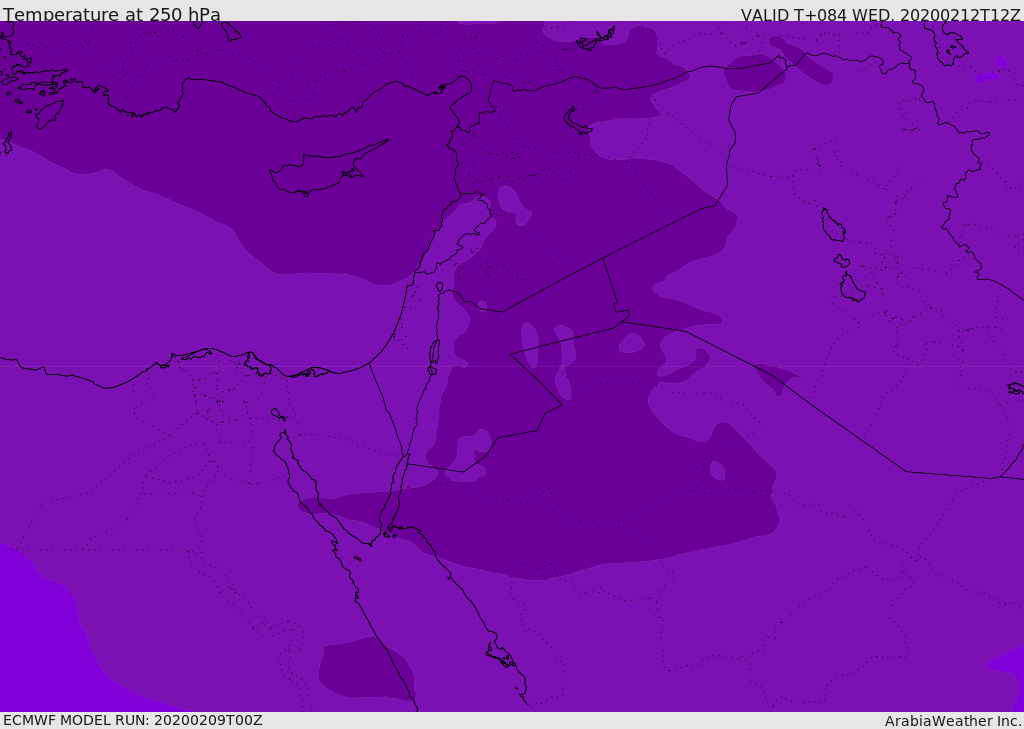Image resolution: width=1024 pixels, height=729 pixels.
Task: Select the ECMWF MODEL RUN label
Action: click(x=132, y=720)
